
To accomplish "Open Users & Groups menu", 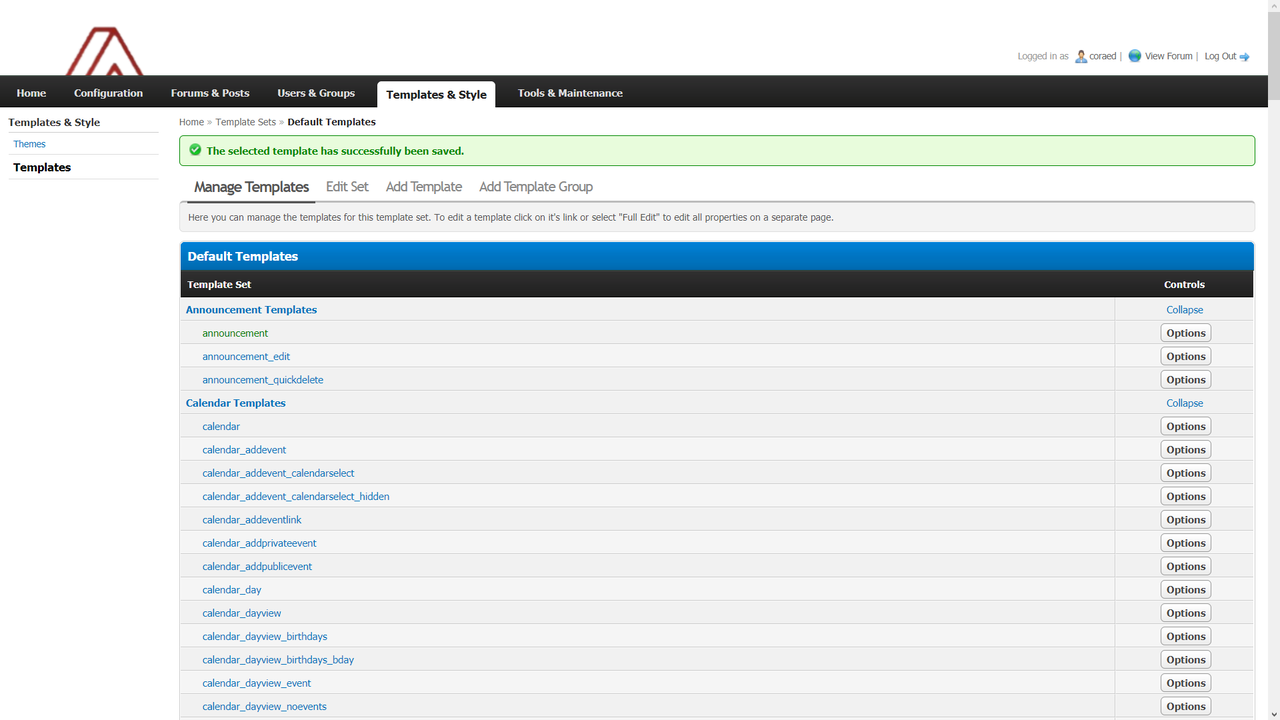I will pos(316,93).
